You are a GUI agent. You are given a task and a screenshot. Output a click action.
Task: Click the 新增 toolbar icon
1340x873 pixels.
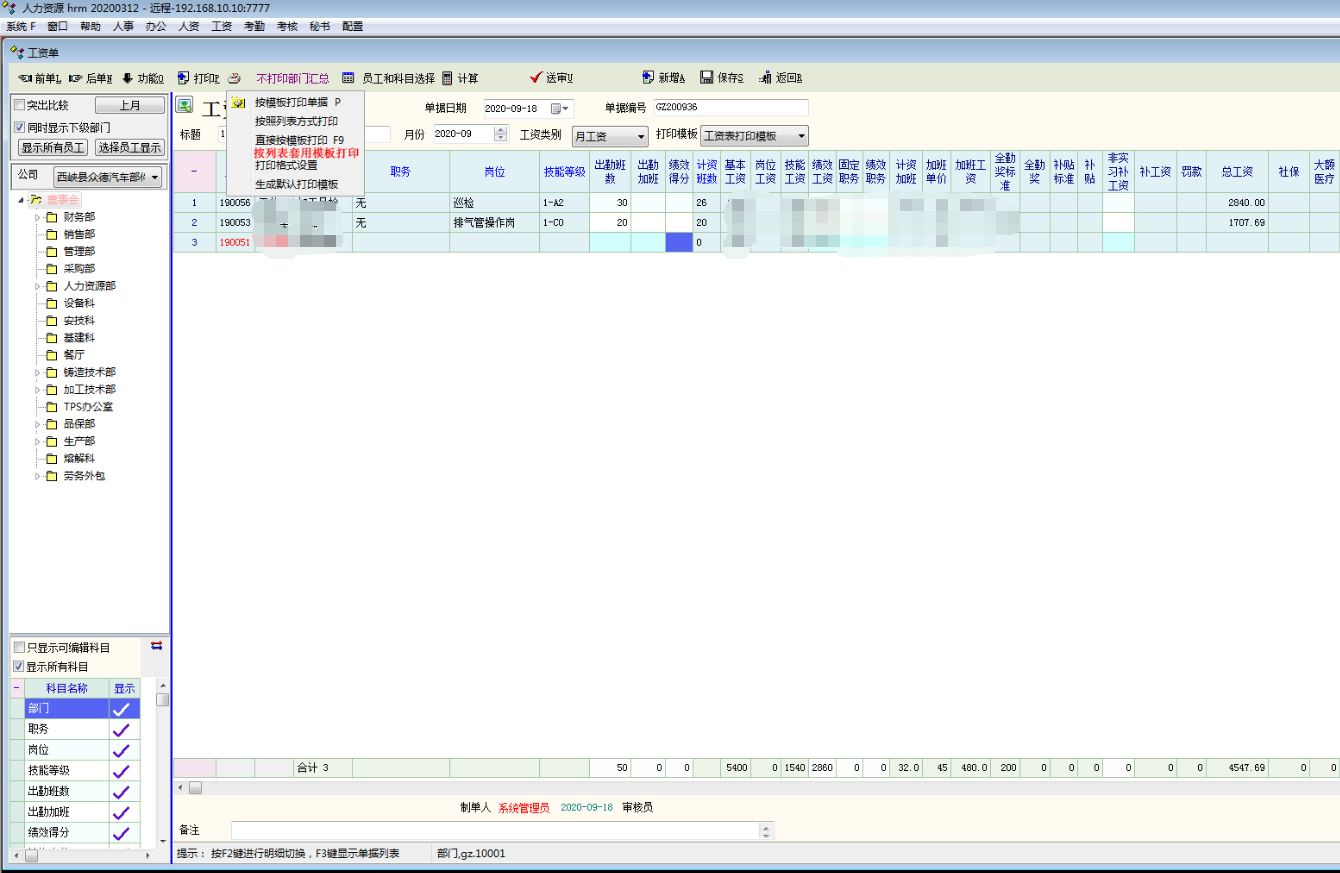pyautogui.click(x=648, y=77)
